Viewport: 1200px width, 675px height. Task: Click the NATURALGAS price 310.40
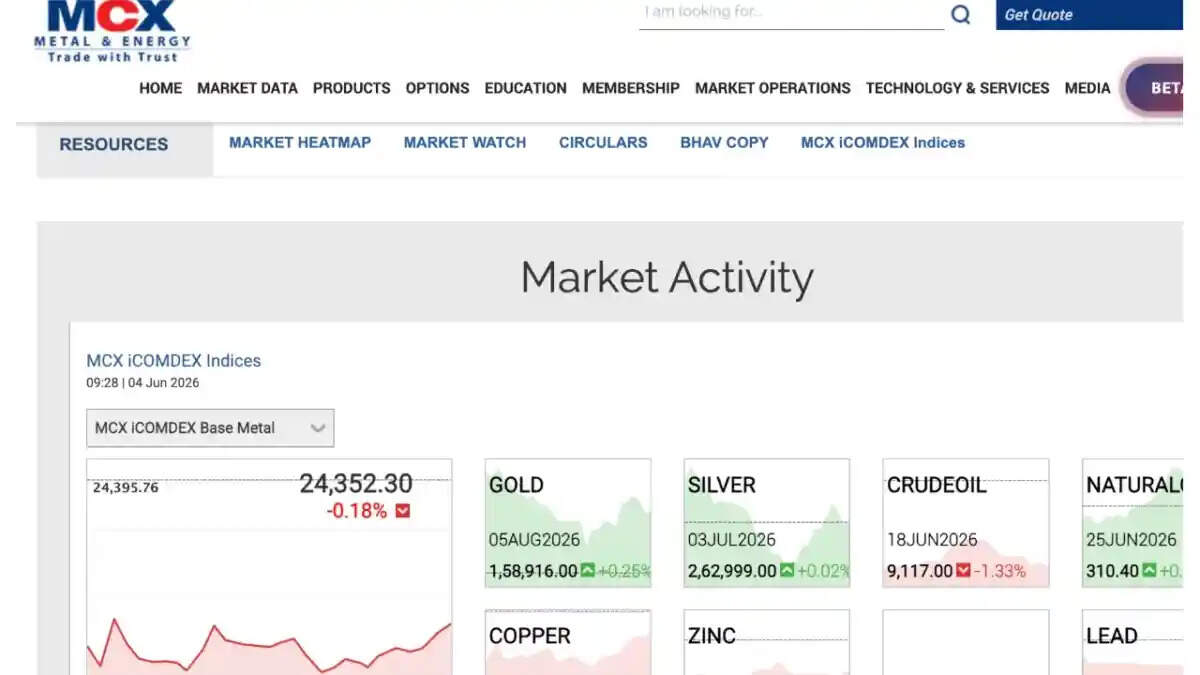point(1112,571)
